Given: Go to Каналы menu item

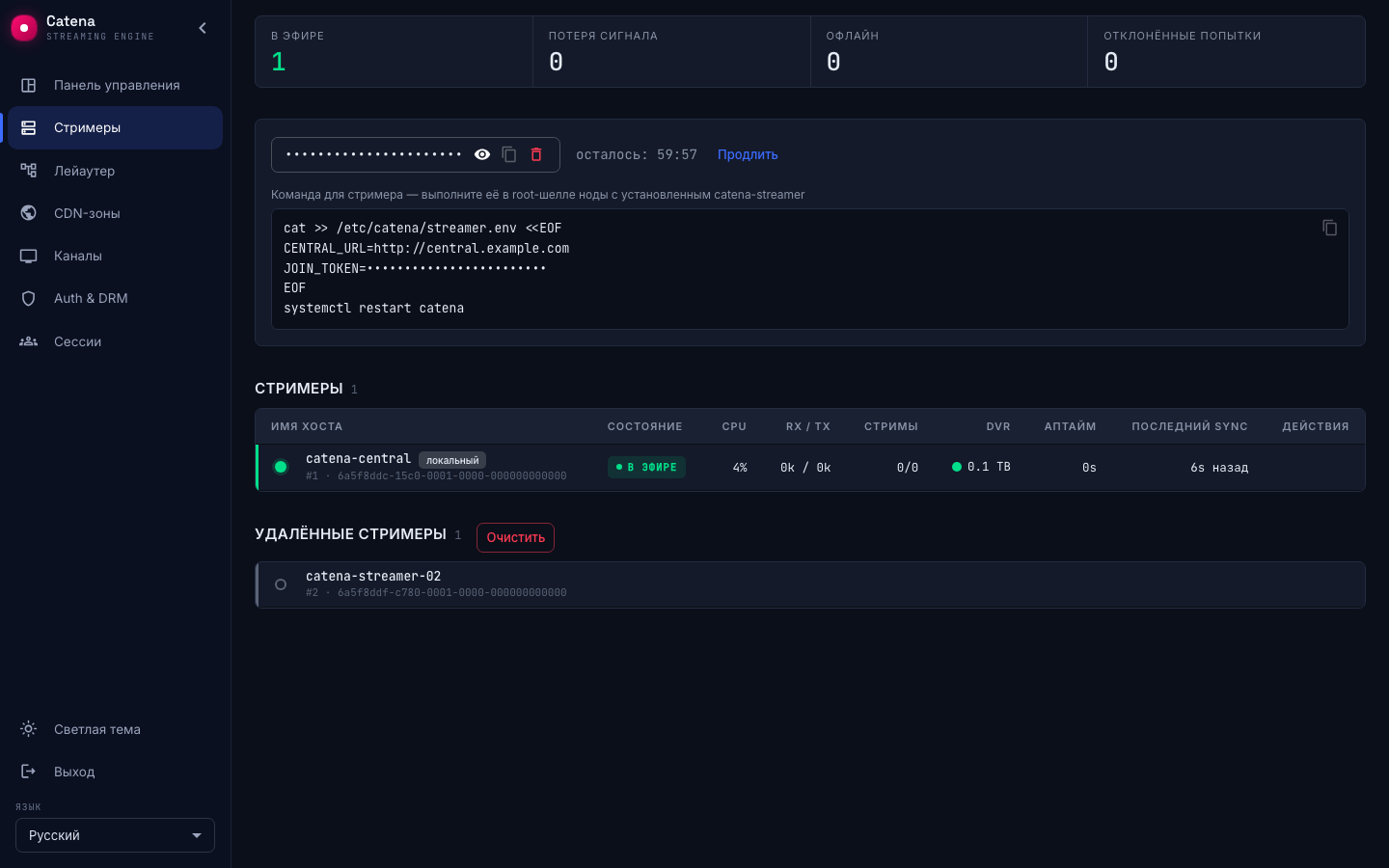Looking at the screenshot, I should 116,256.
